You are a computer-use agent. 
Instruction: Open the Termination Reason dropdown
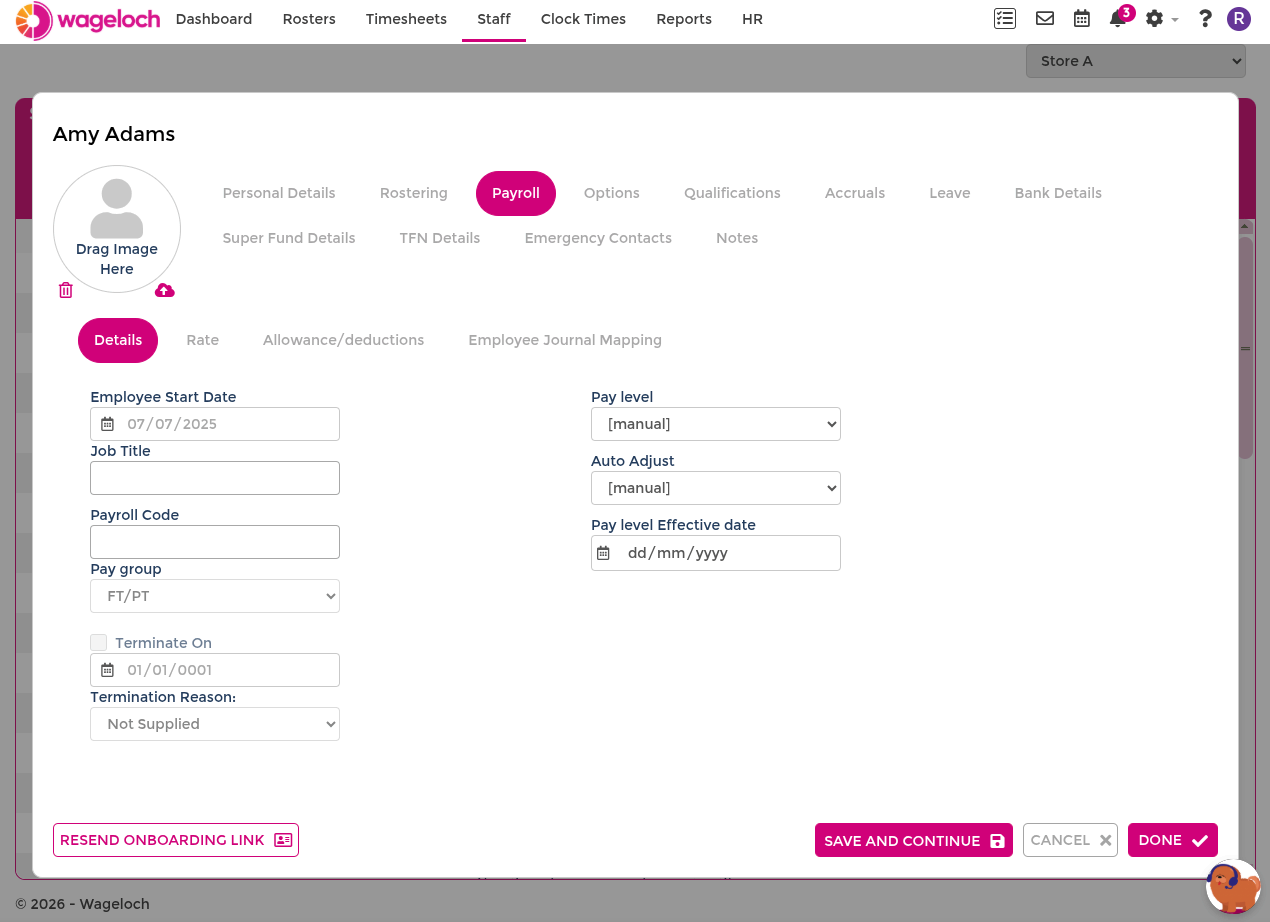(x=215, y=724)
